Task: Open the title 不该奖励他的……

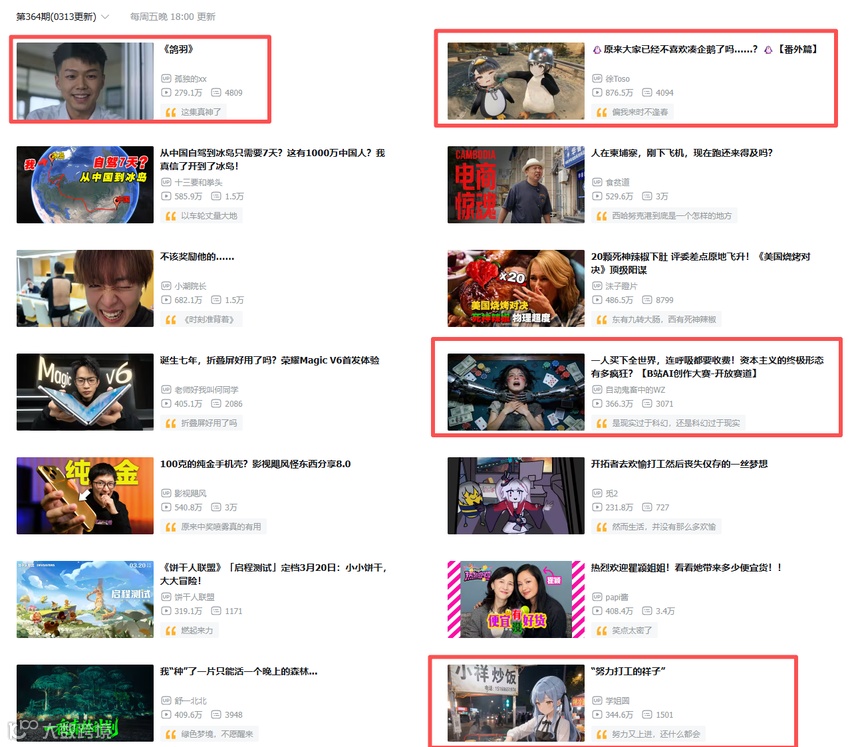Action: [197, 256]
